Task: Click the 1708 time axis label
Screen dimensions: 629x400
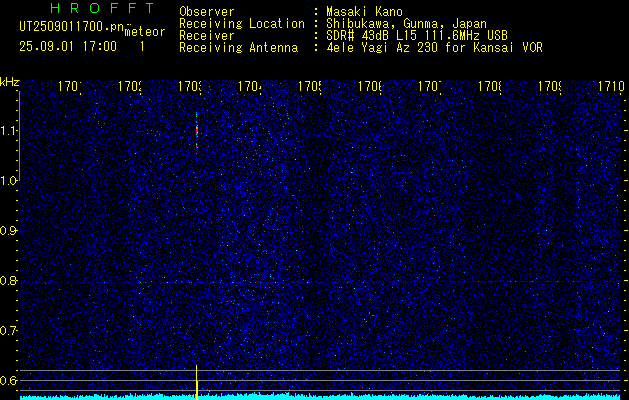Action: coord(490,86)
